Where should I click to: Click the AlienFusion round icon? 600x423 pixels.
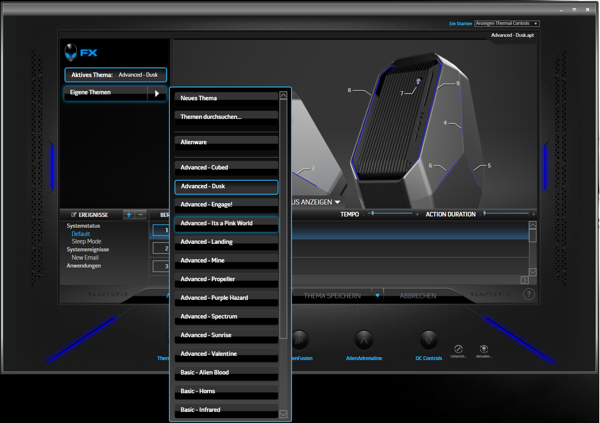(x=300, y=340)
